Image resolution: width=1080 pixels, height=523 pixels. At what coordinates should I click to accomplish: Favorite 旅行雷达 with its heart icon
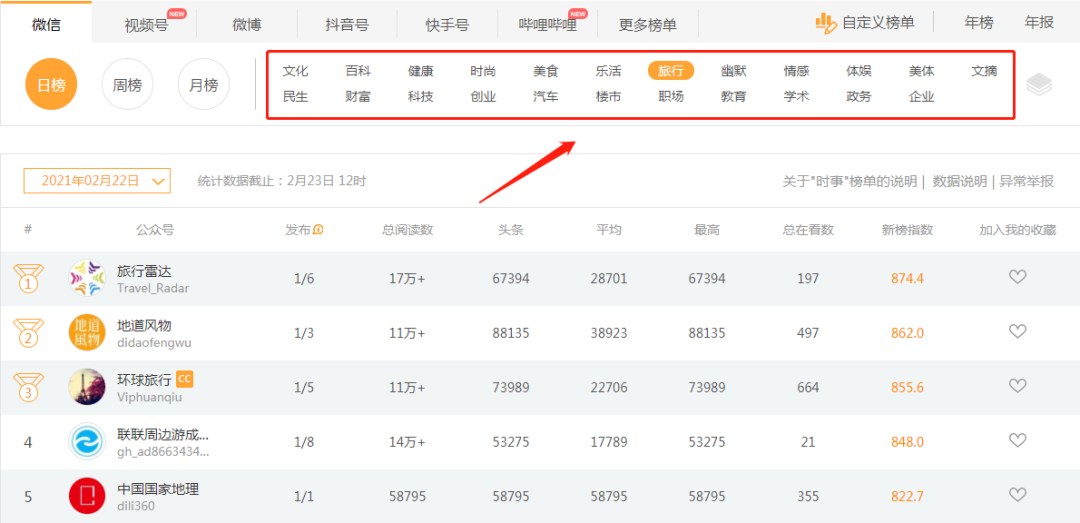point(1017,277)
